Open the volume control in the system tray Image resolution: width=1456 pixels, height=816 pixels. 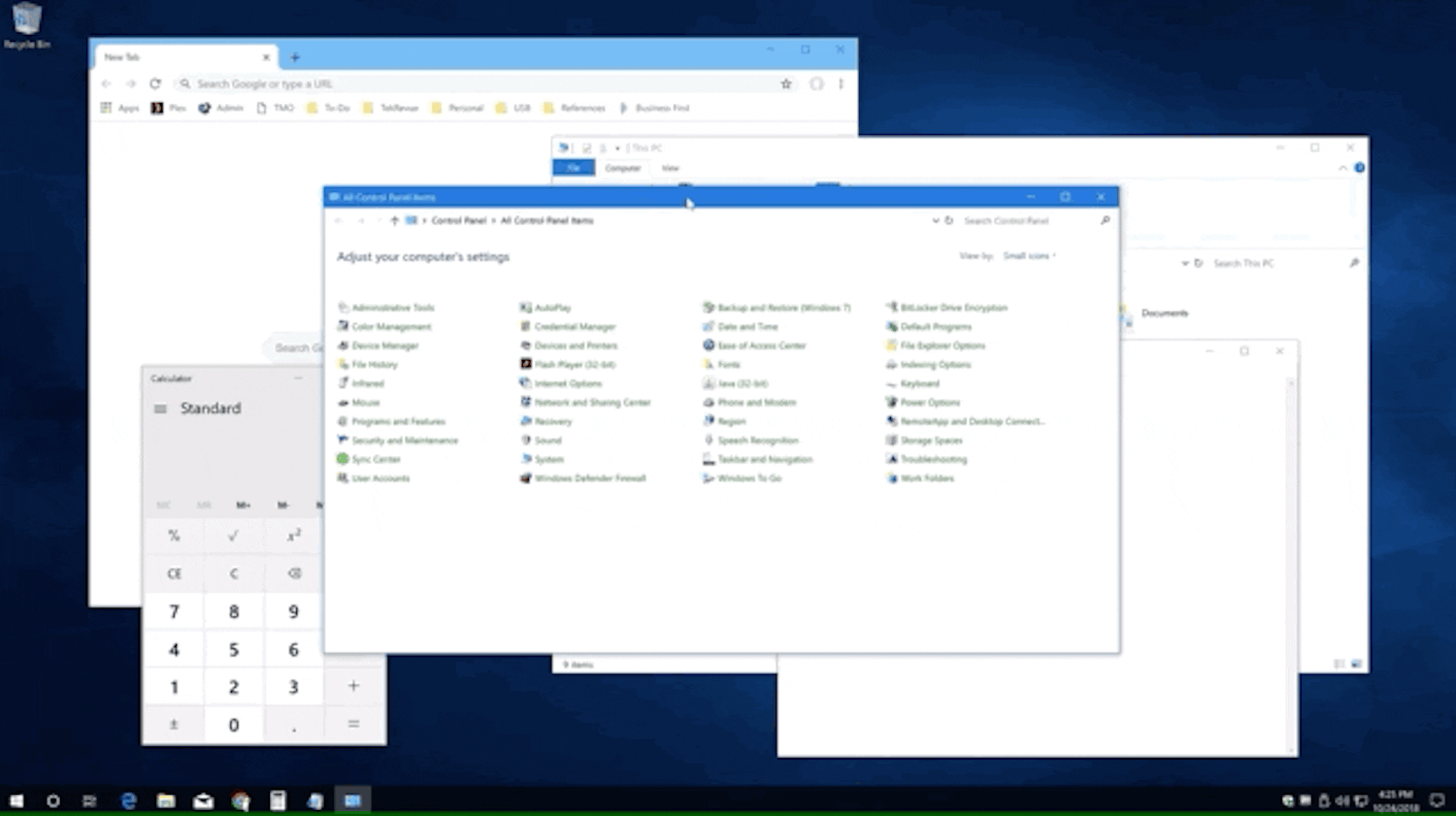[1342, 800]
